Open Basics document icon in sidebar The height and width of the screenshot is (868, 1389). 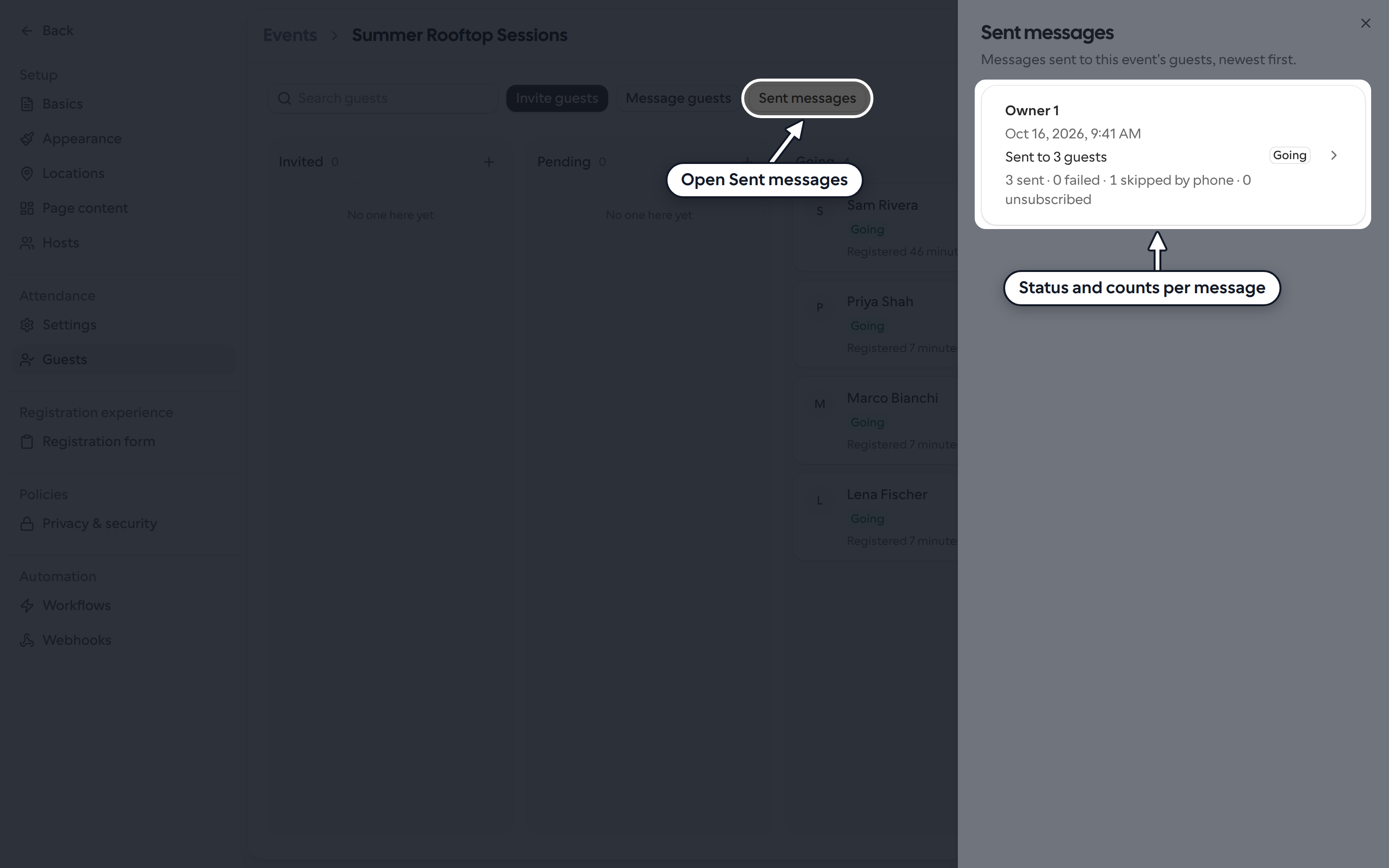(27, 104)
